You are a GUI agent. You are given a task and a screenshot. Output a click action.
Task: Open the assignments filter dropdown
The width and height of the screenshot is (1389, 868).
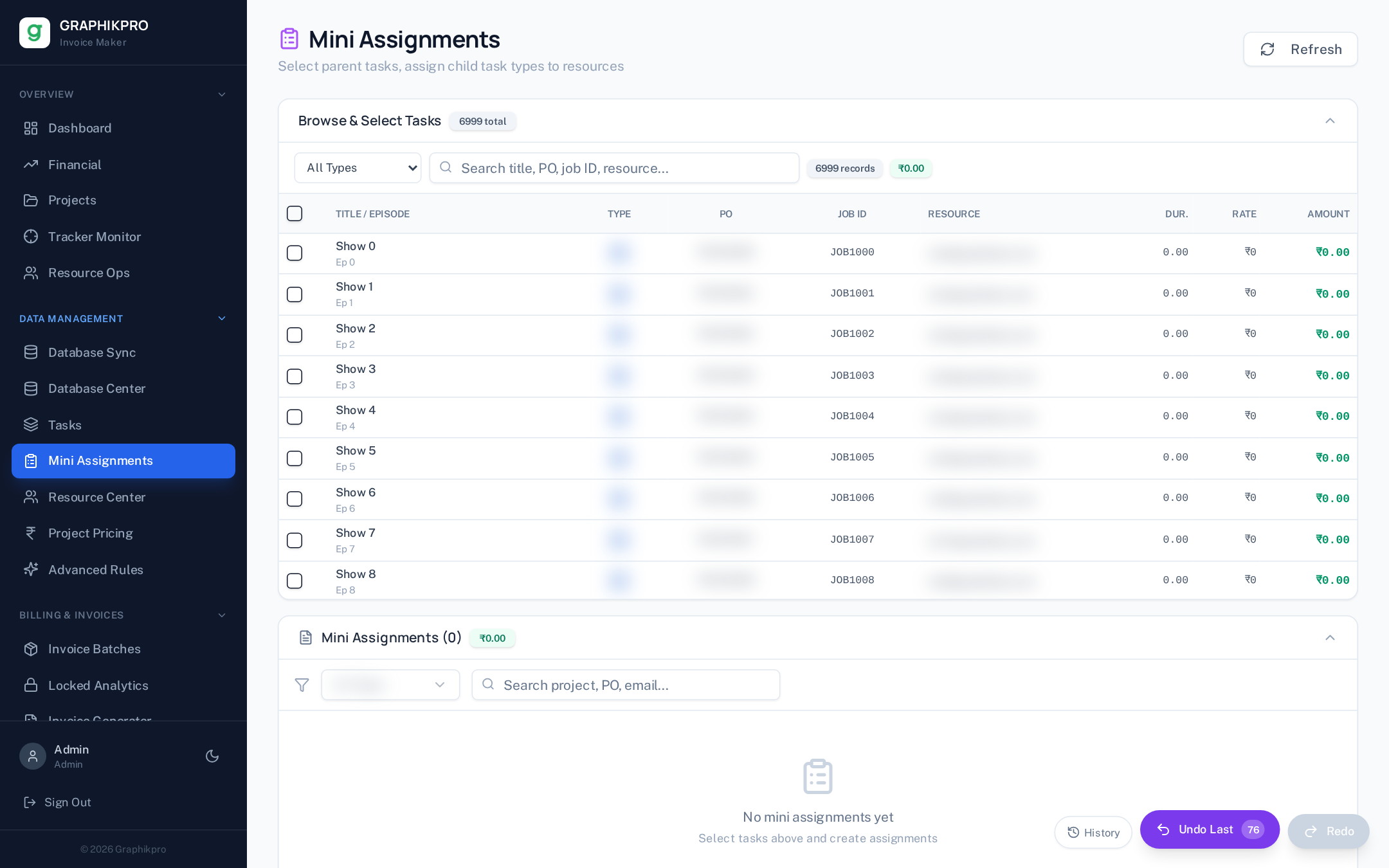point(390,685)
